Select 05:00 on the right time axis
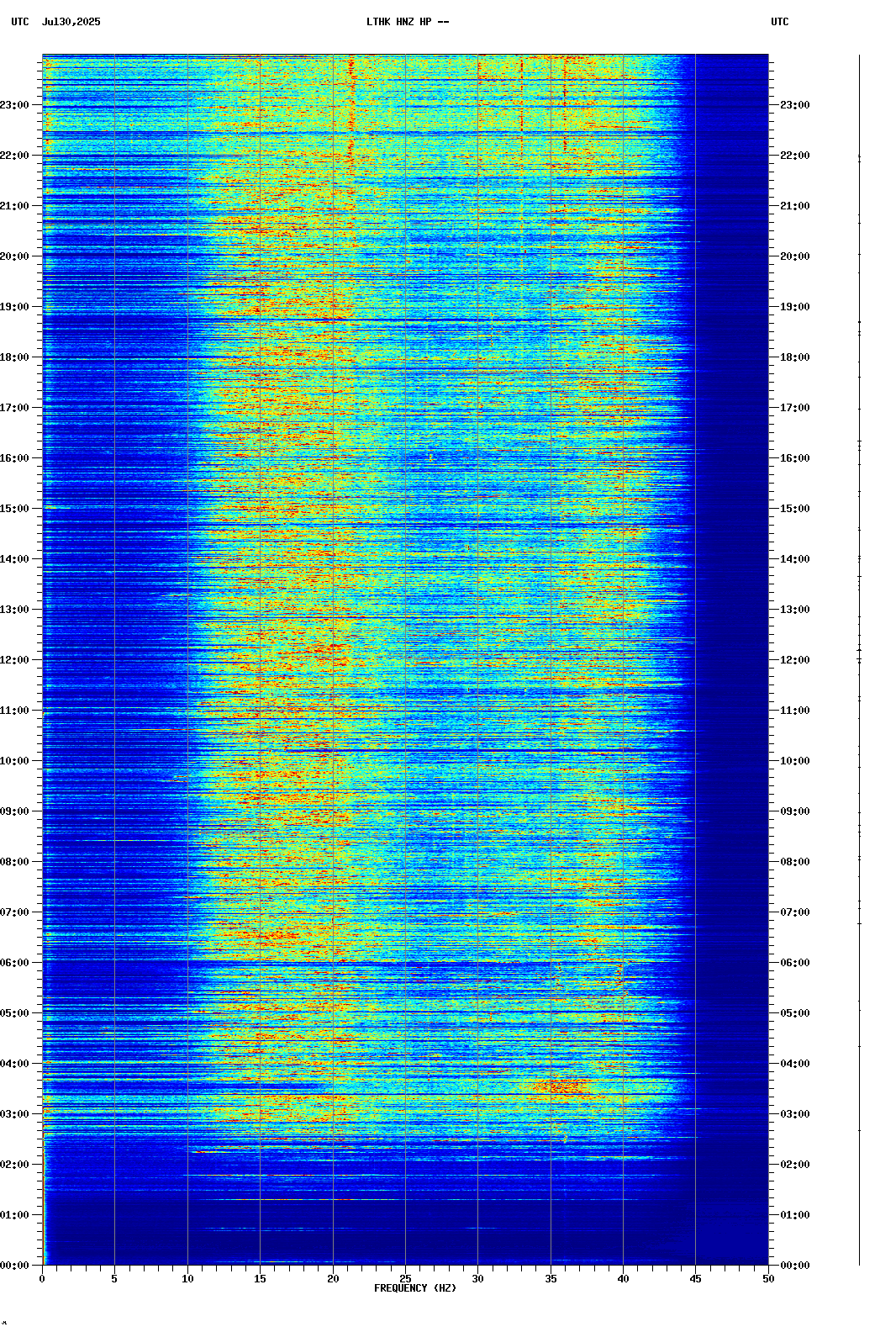The width and height of the screenshot is (896, 1332). point(795,1013)
